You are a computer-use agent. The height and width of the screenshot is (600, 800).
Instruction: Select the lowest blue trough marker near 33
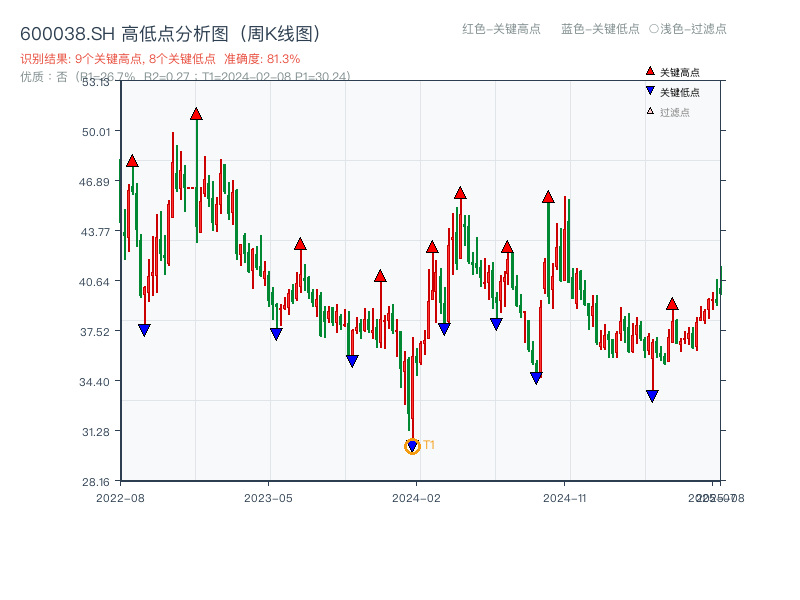(x=653, y=394)
